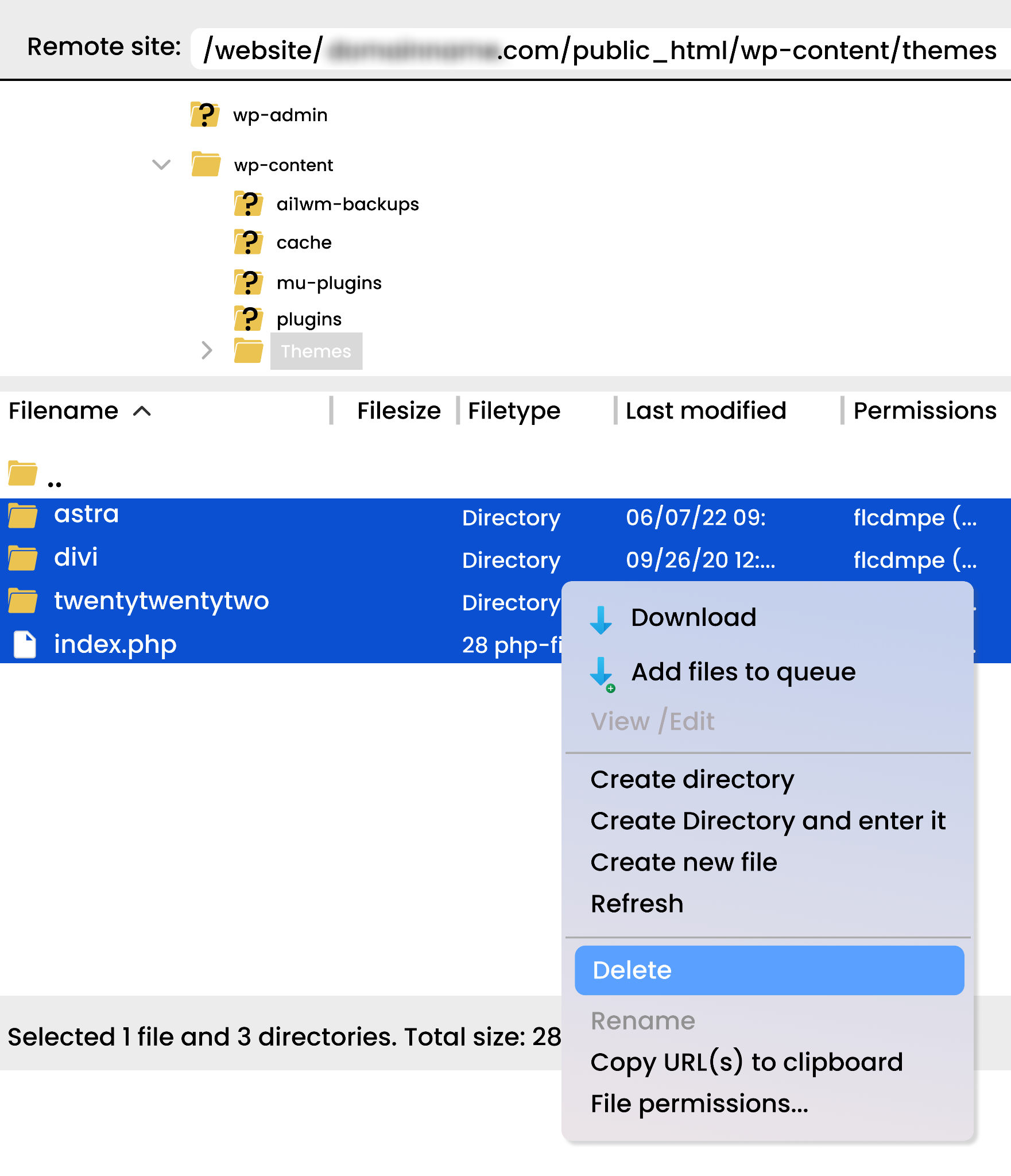Click the ai1wm-backups folder icon
Viewport: 1011px width, 1176px height.
[249, 204]
